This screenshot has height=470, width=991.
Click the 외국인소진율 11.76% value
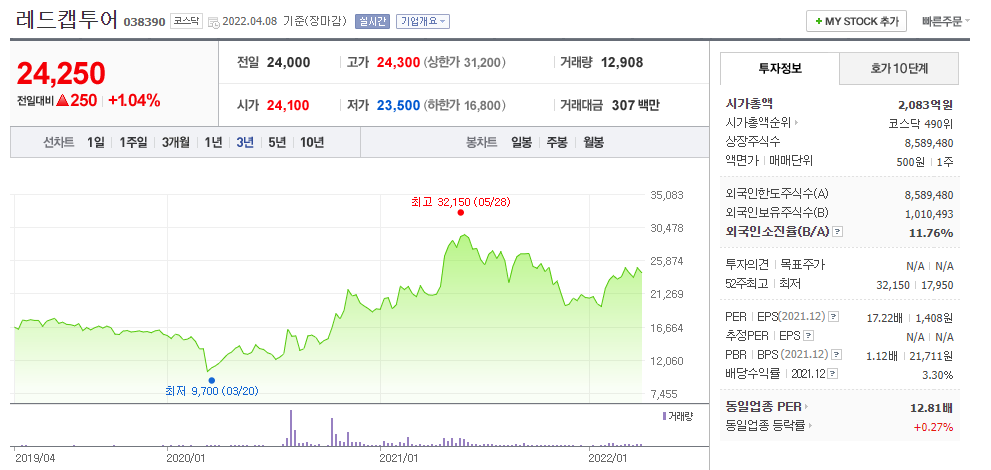tap(931, 232)
